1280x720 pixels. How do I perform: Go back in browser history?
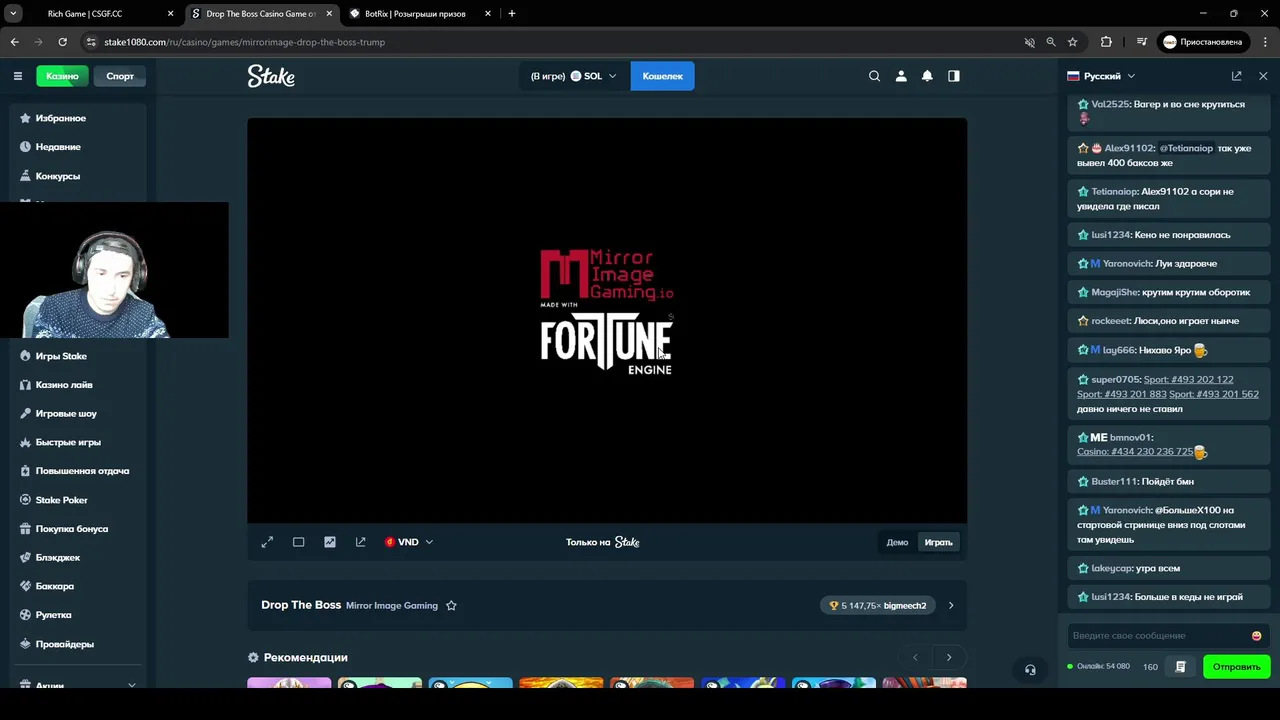point(14,42)
